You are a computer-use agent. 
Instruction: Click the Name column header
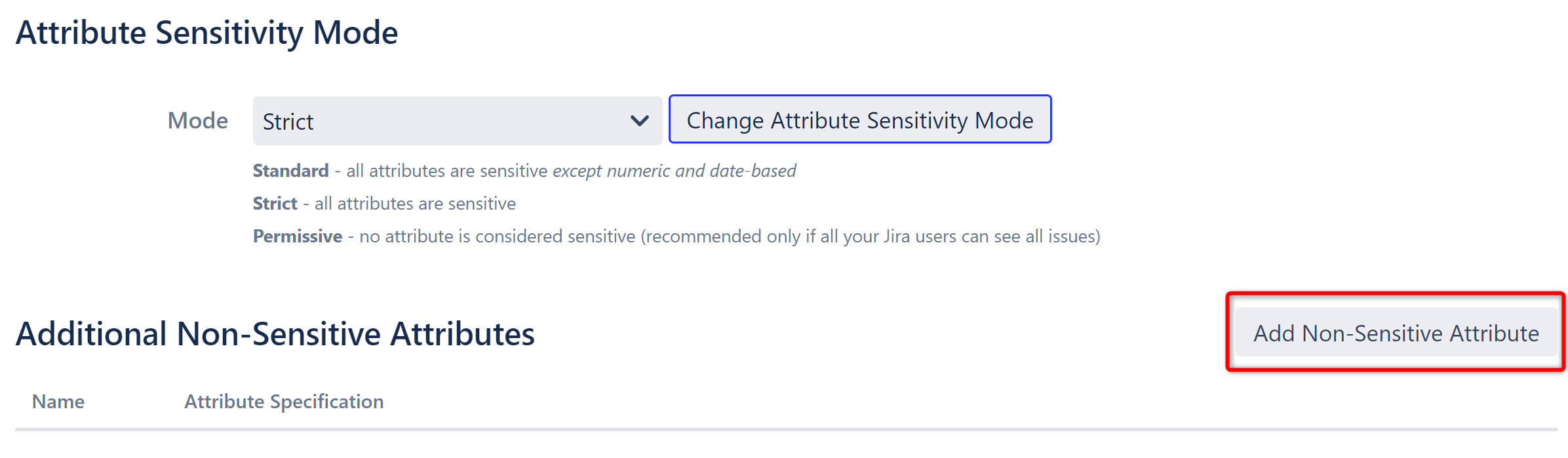[58, 401]
